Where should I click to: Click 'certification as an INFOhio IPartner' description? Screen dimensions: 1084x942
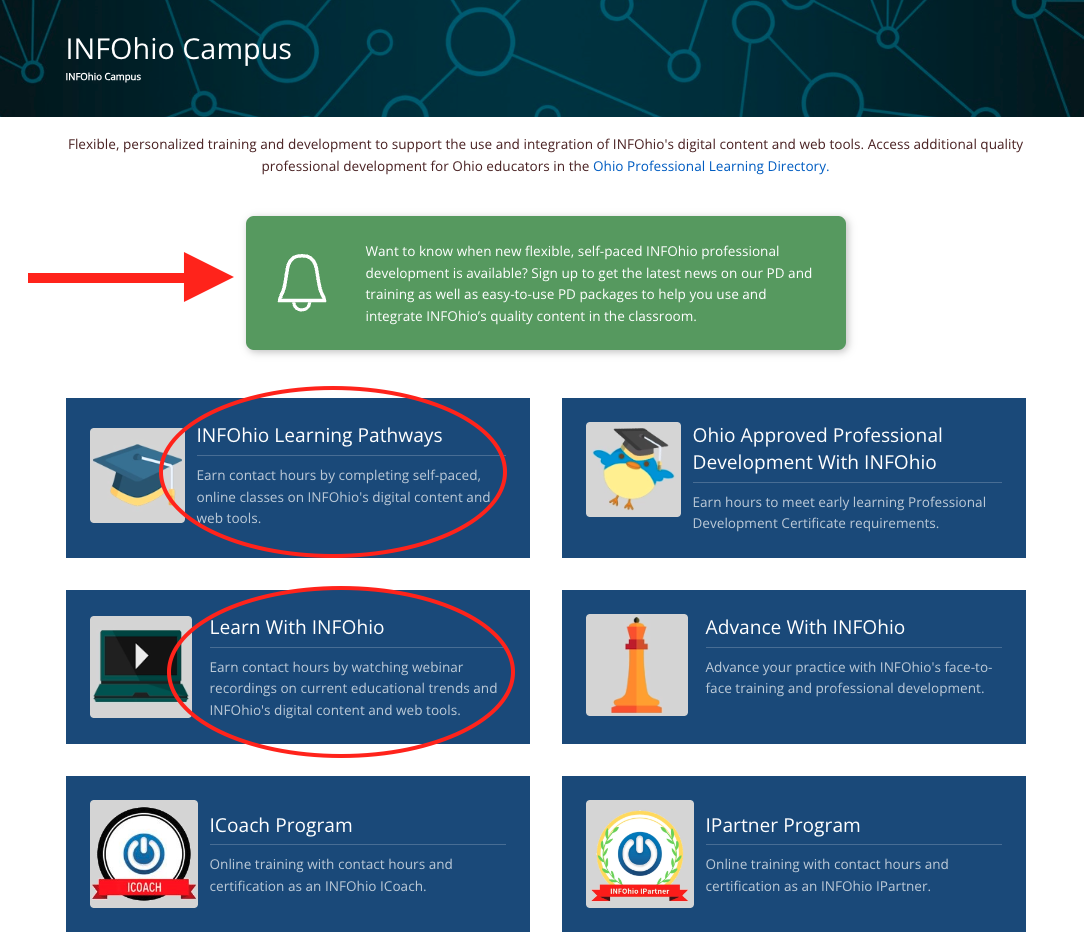pyautogui.click(x=827, y=875)
